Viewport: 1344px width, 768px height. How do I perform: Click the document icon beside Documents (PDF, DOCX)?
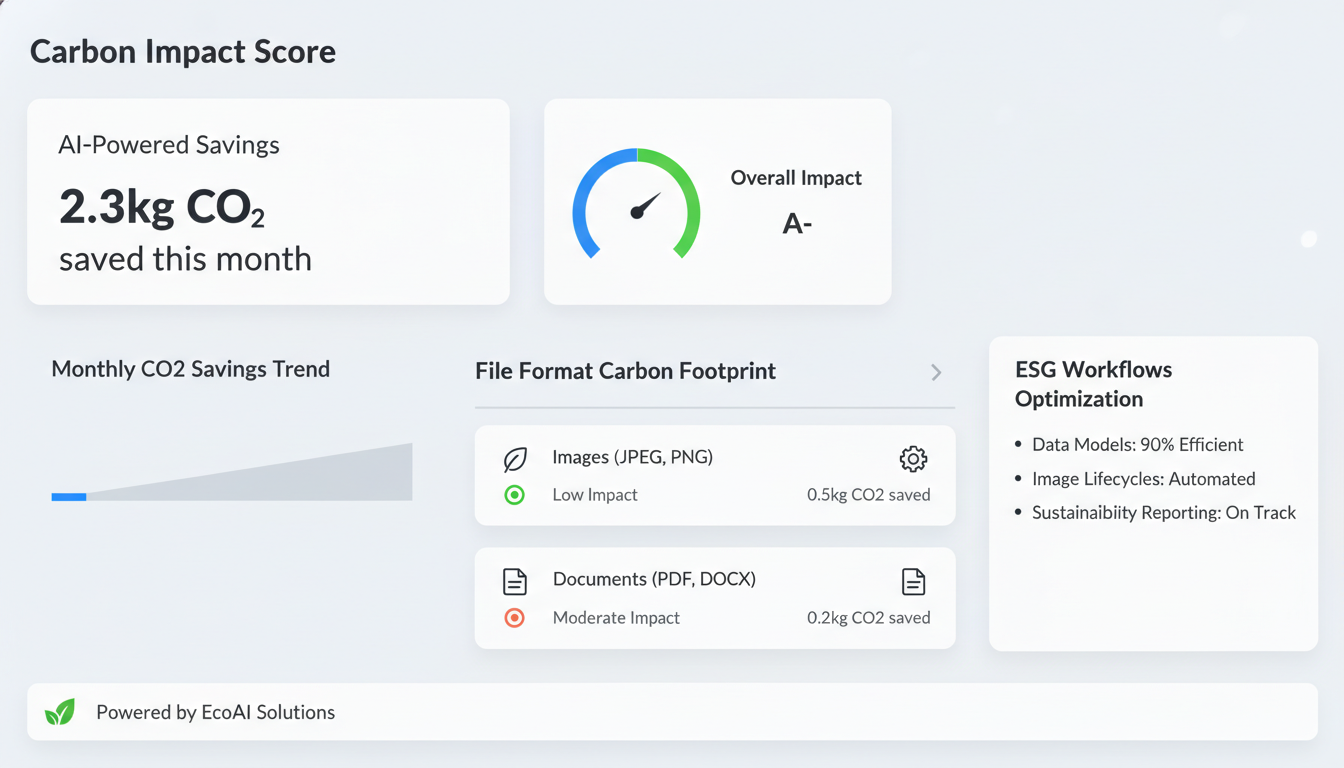pyautogui.click(x=515, y=580)
